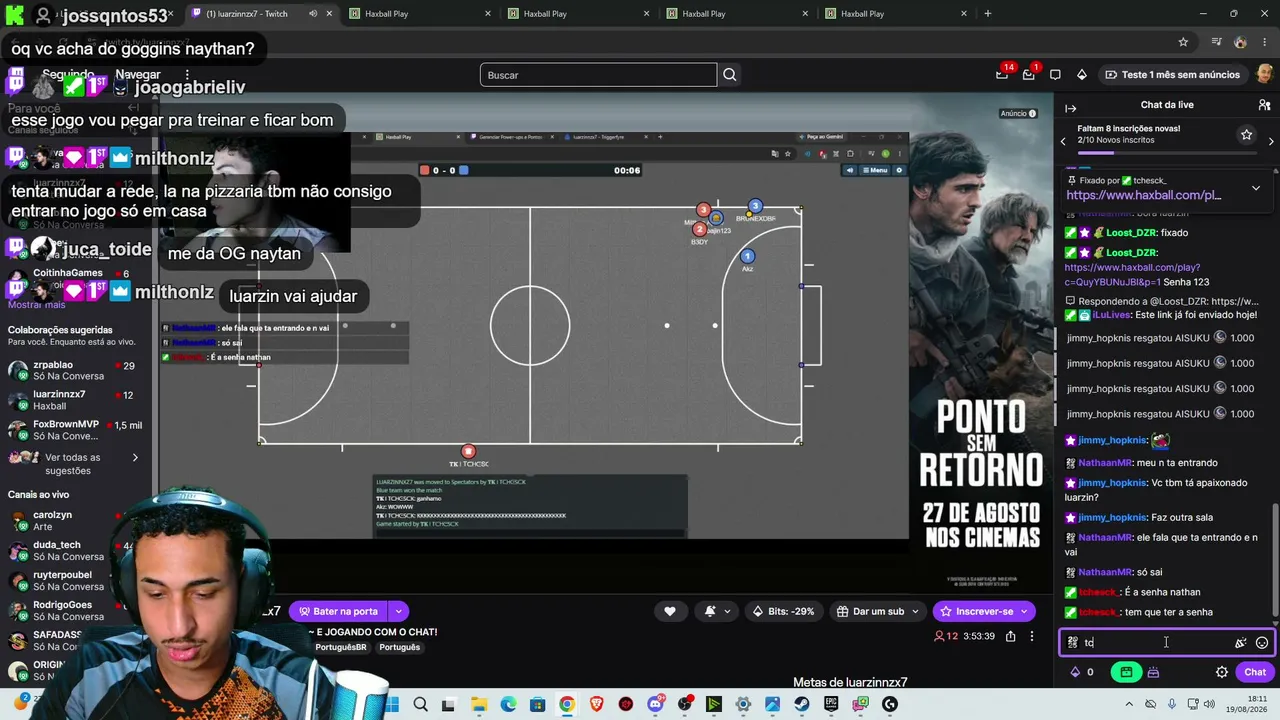Collapse the live chat panel
The width and height of the screenshot is (1280, 720).
coord(1070,108)
